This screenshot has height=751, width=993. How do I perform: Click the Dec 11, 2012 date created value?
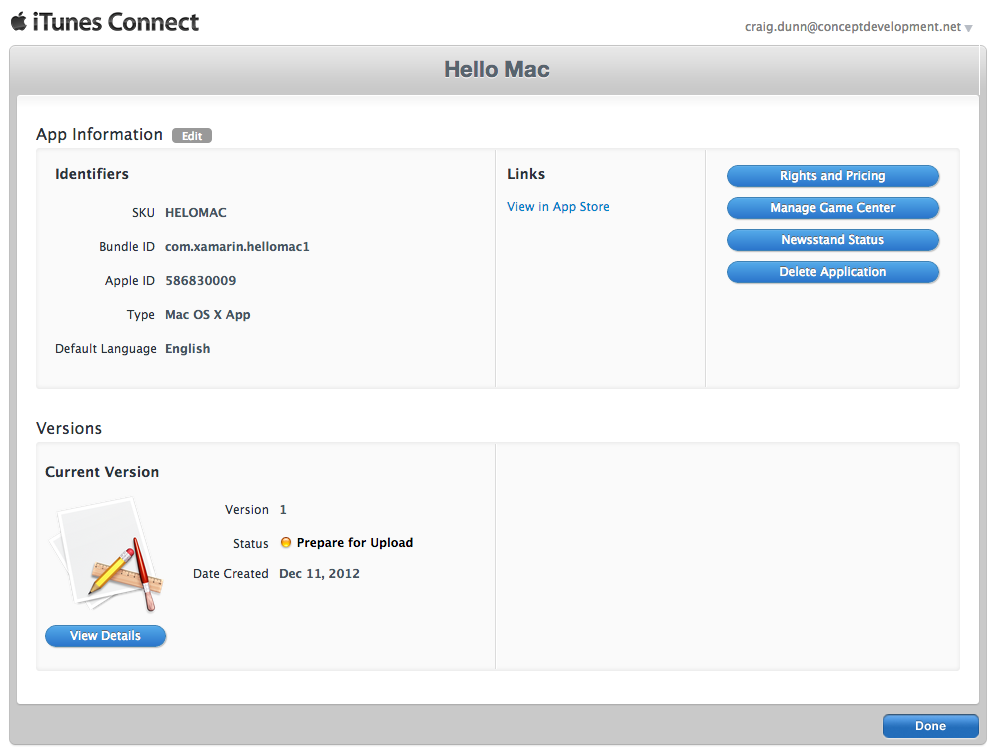319,573
